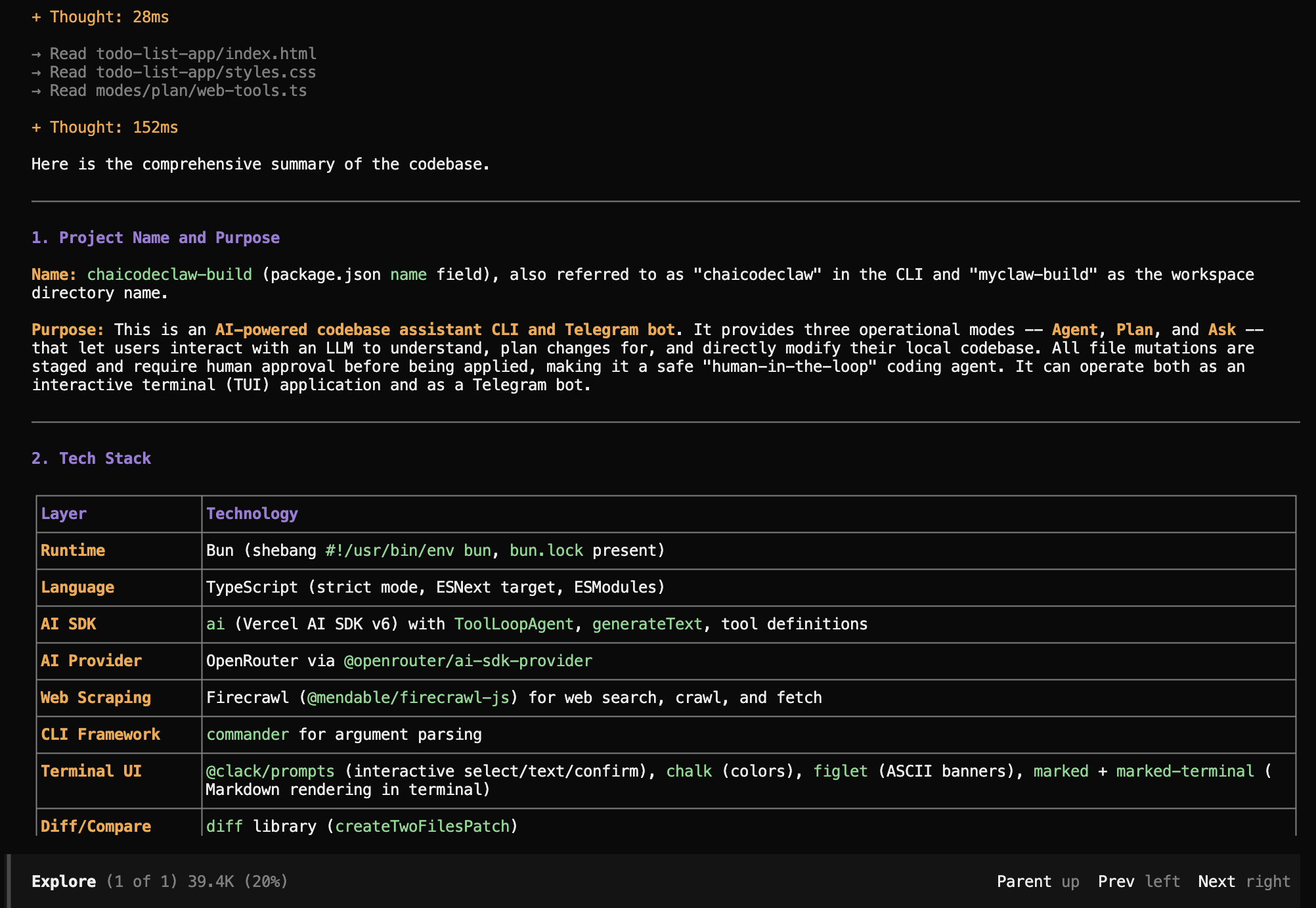Click the 'Purpose:' label

pyautogui.click(x=68, y=330)
